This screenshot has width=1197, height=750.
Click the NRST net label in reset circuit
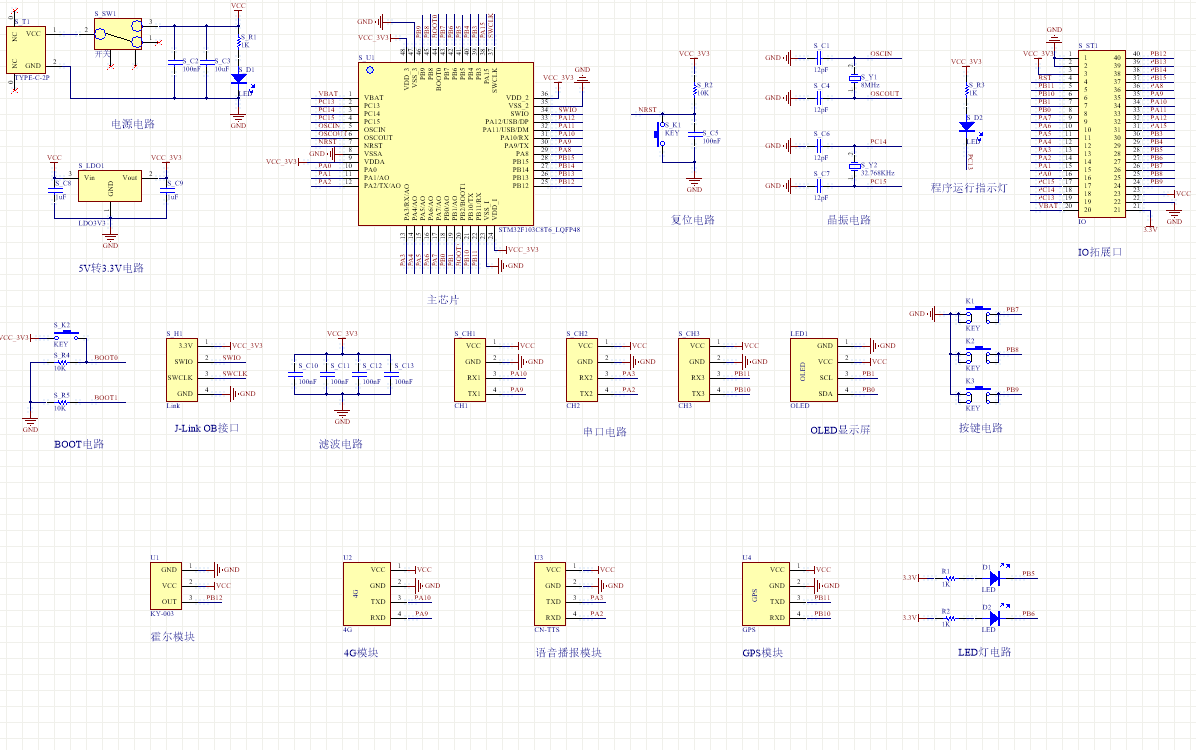pos(647,110)
